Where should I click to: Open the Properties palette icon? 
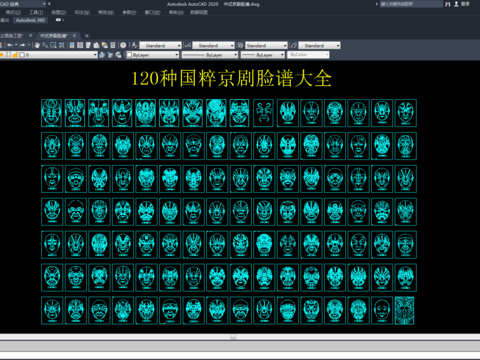pos(72,45)
